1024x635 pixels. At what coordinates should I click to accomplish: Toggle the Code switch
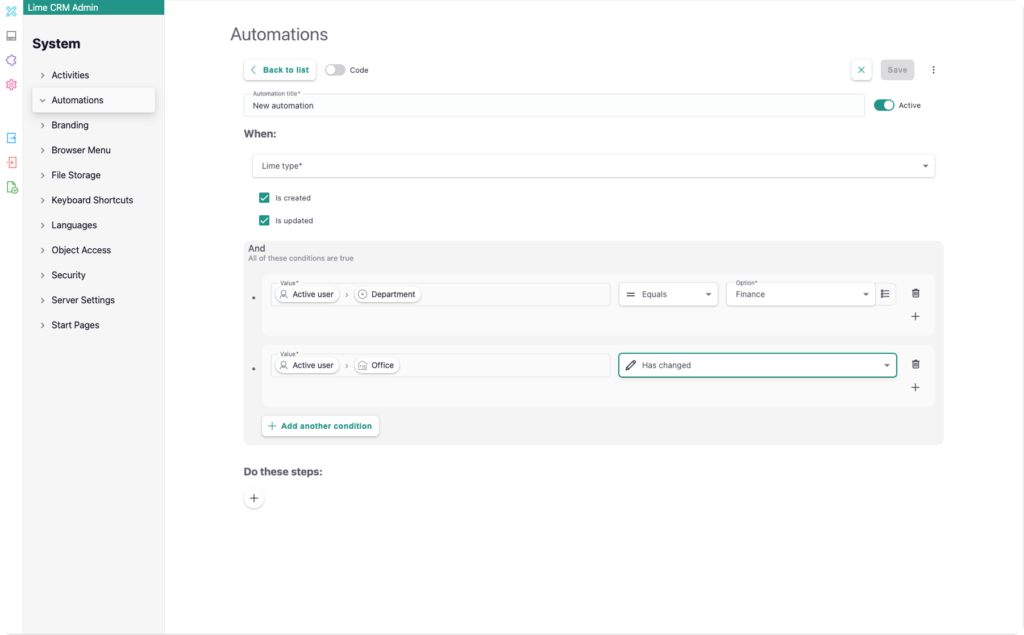click(x=335, y=70)
